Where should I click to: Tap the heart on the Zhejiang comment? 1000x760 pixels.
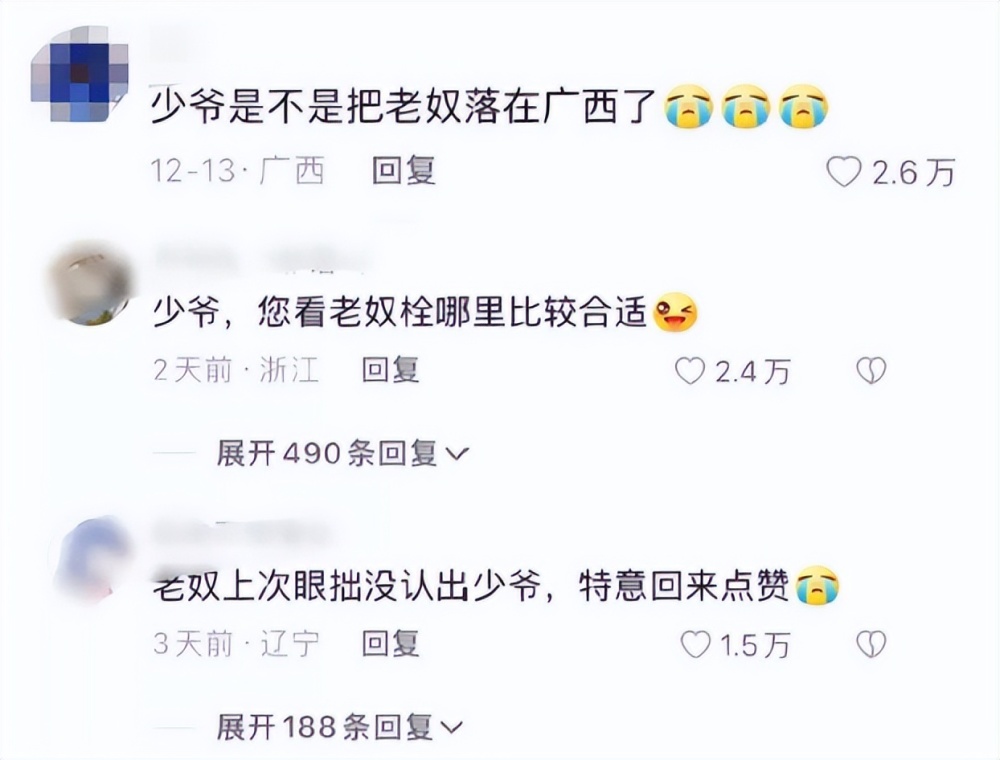690,370
